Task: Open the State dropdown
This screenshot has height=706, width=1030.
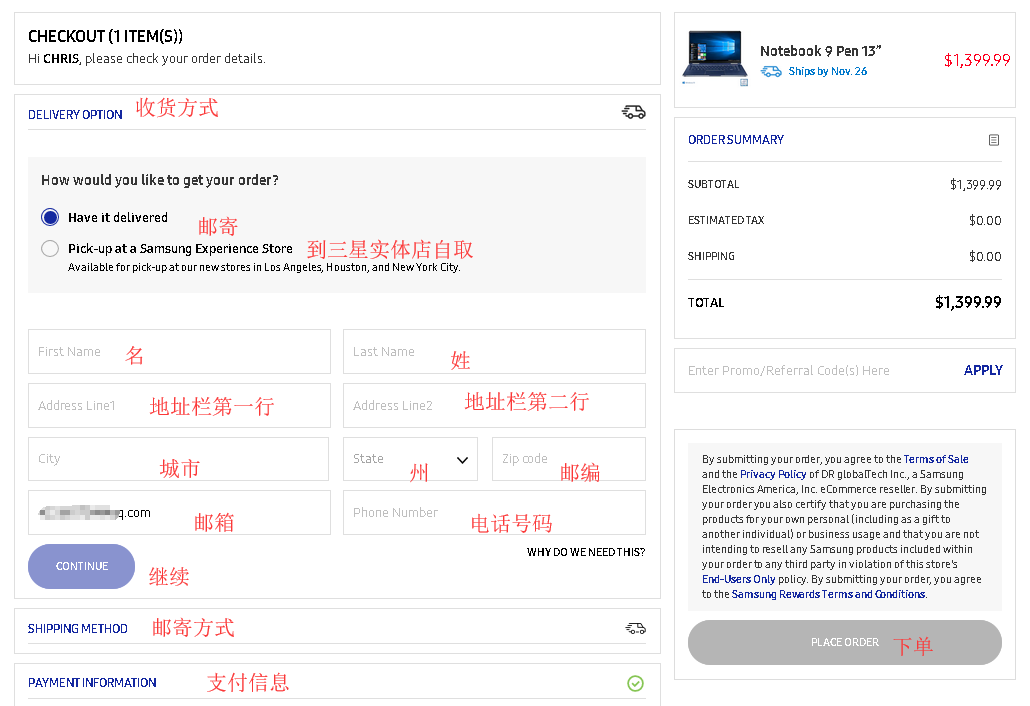Action: (410, 459)
